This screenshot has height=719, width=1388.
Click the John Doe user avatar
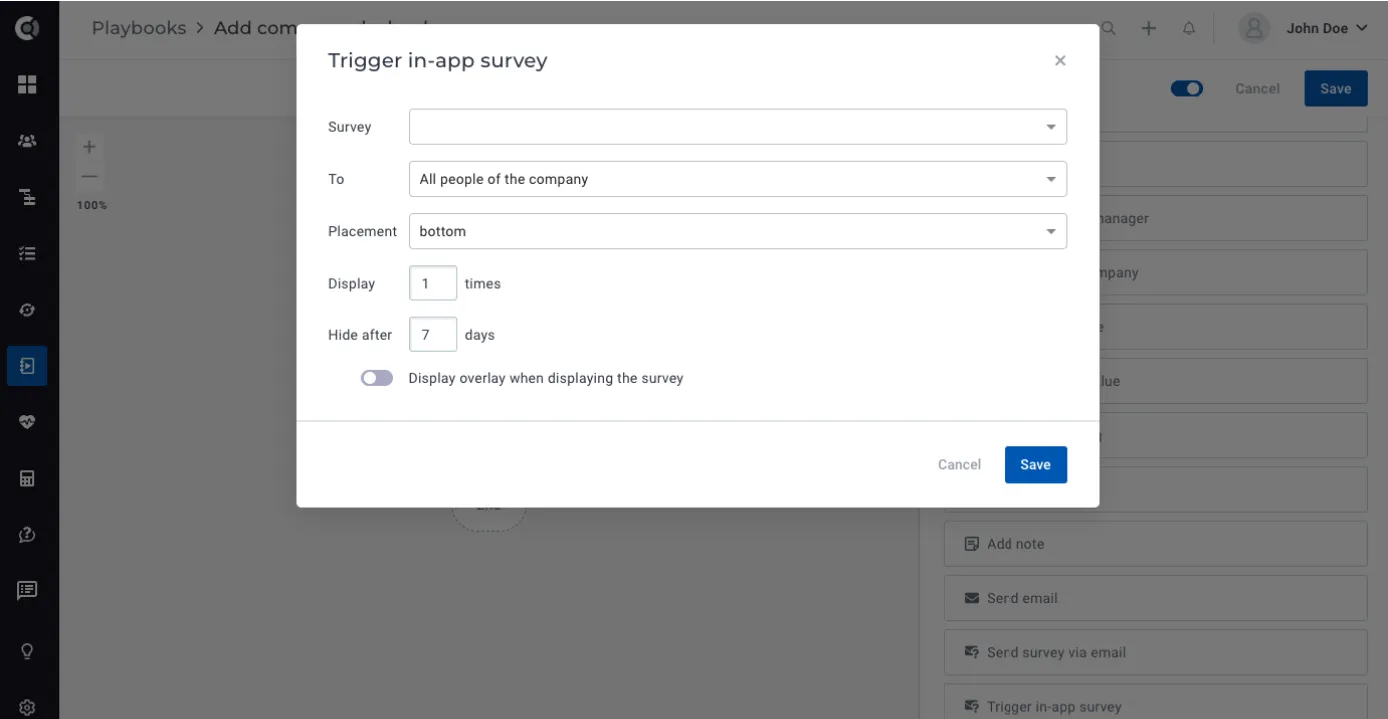coord(1254,28)
